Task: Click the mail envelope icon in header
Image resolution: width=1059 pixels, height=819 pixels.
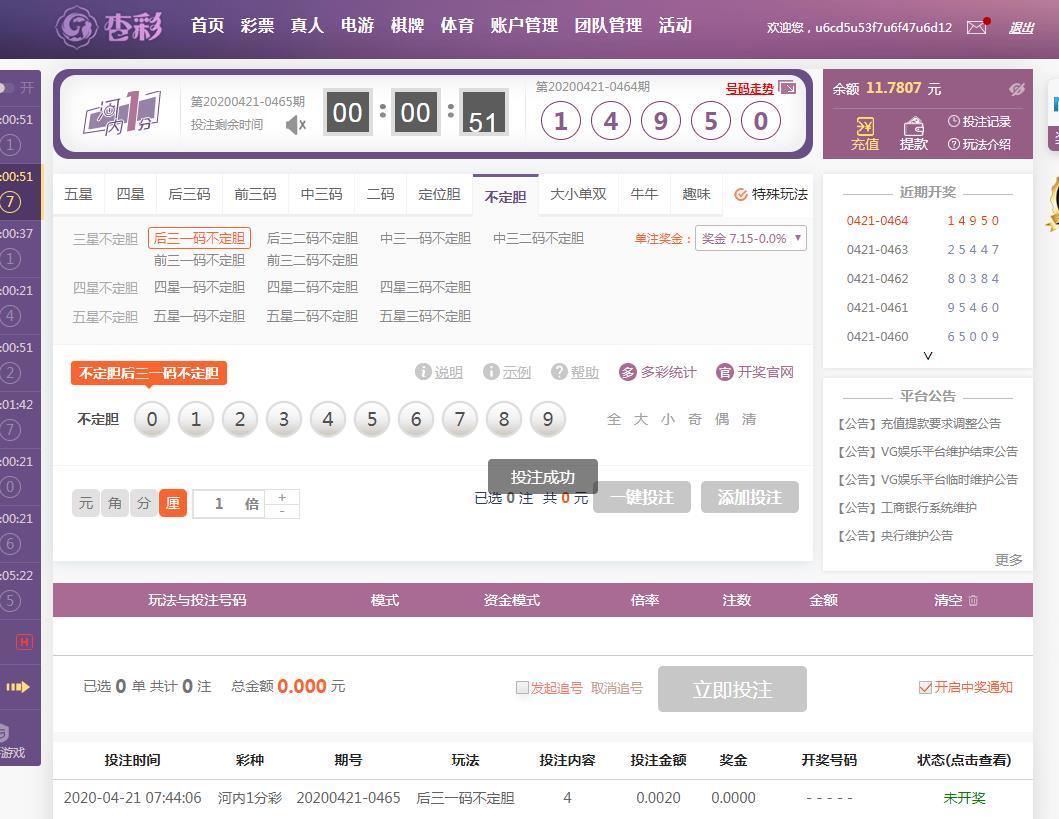Action: [976, 28]
